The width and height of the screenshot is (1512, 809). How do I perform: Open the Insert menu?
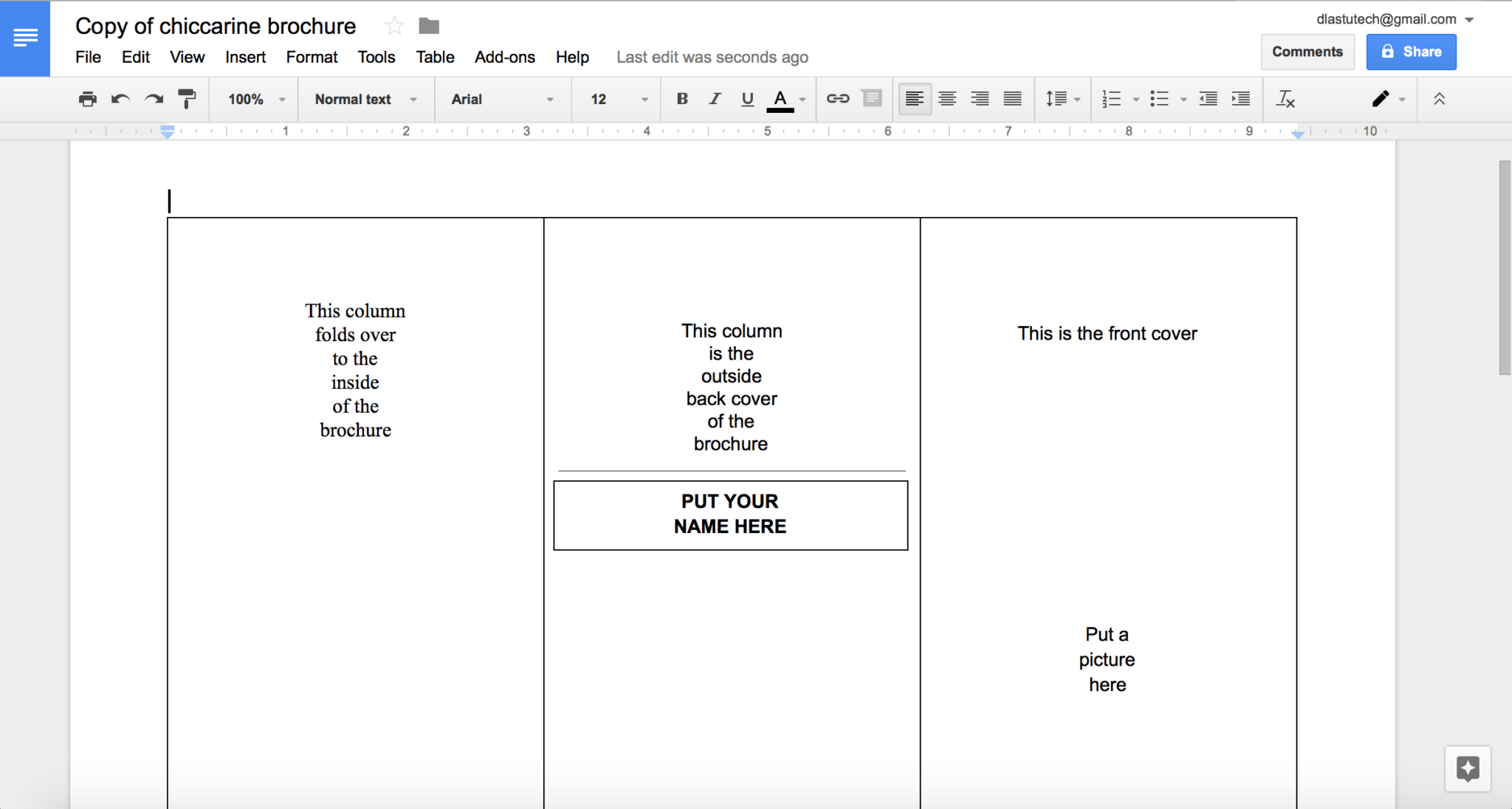point(245,57)
